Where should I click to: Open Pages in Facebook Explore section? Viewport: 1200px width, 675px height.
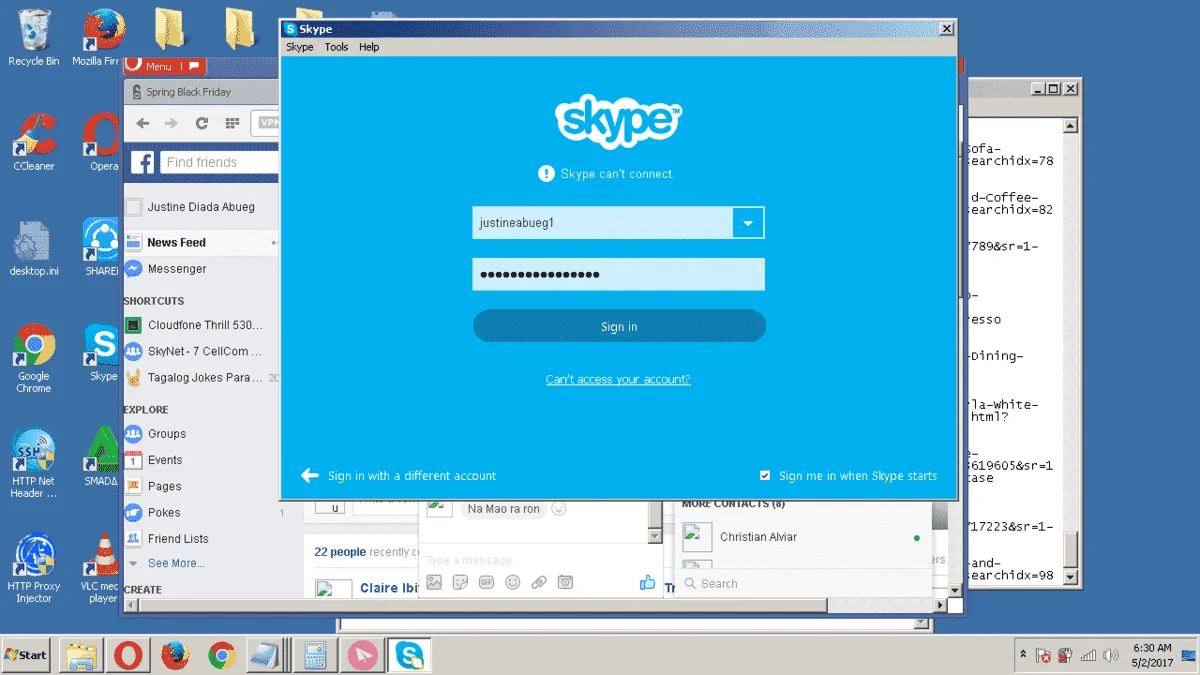[x=164, y=486]
